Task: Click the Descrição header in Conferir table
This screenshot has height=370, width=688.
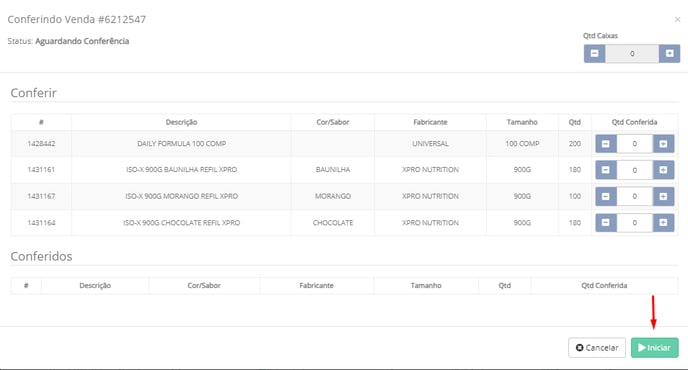Action: 181,122
